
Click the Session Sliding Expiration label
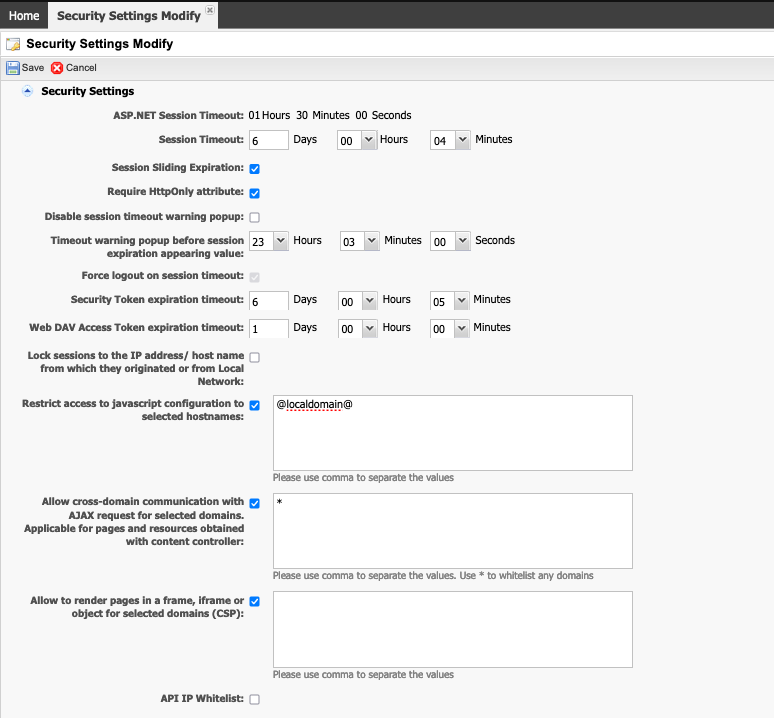[178, 168]
